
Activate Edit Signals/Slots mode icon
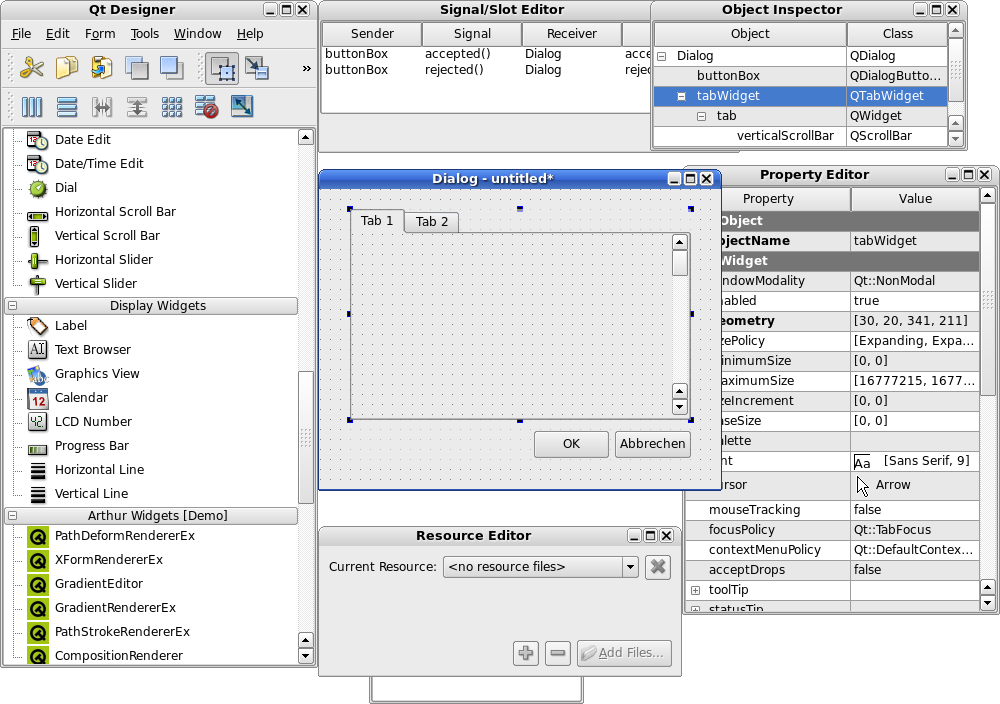(x=257, y=68)
